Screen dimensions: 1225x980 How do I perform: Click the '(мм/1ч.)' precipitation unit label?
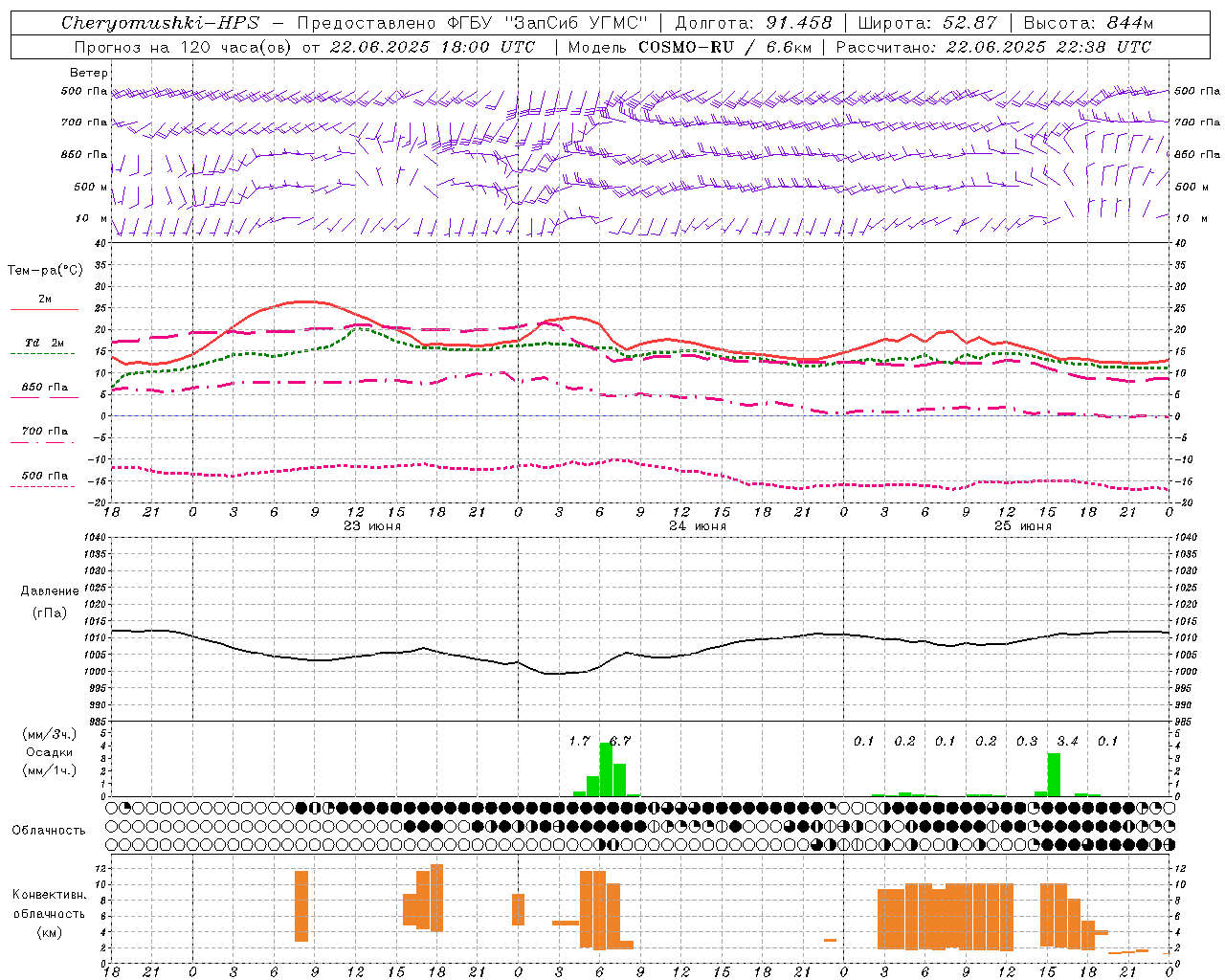(49, 770)
